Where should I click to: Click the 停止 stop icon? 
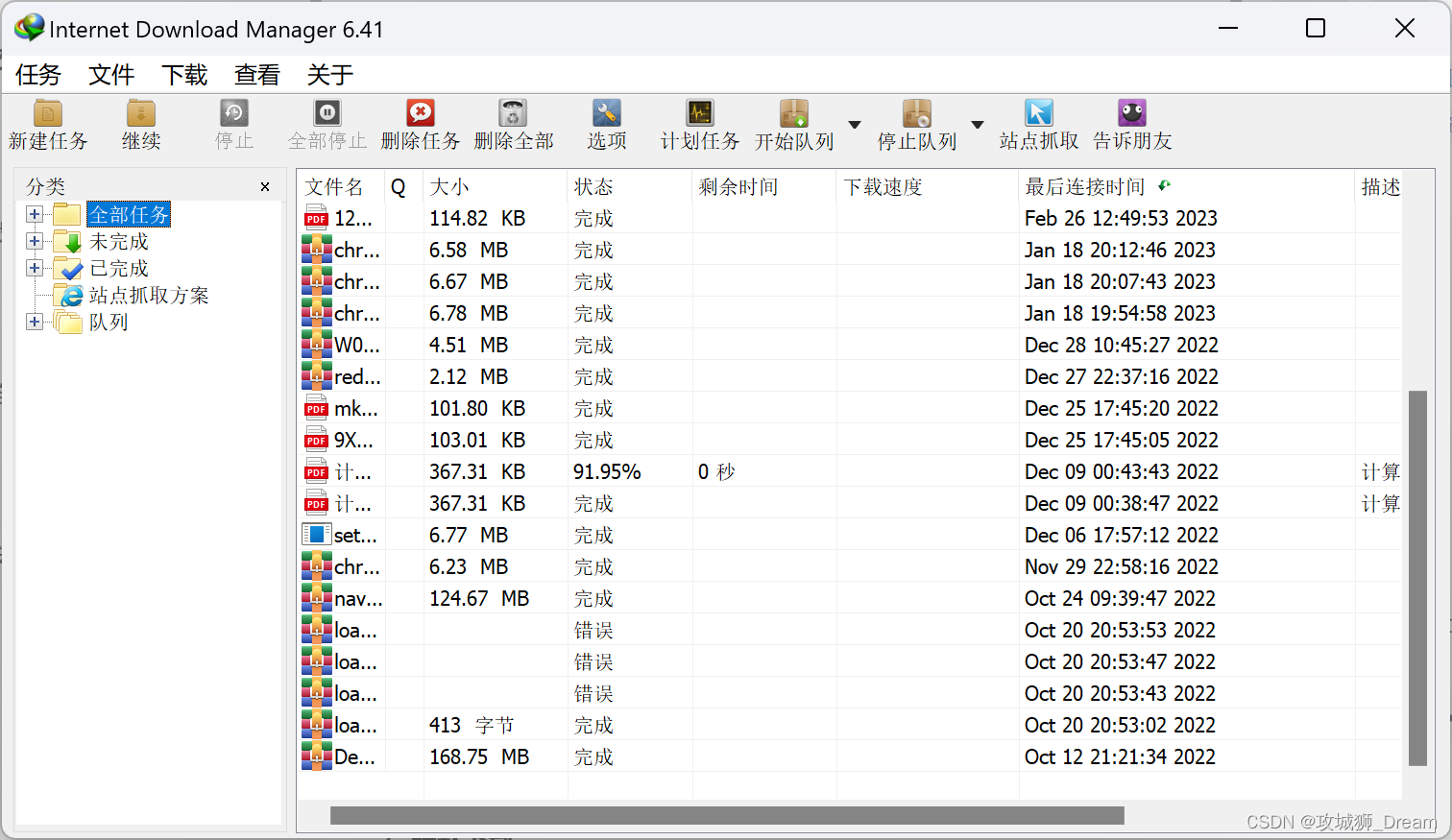(234, 113)
